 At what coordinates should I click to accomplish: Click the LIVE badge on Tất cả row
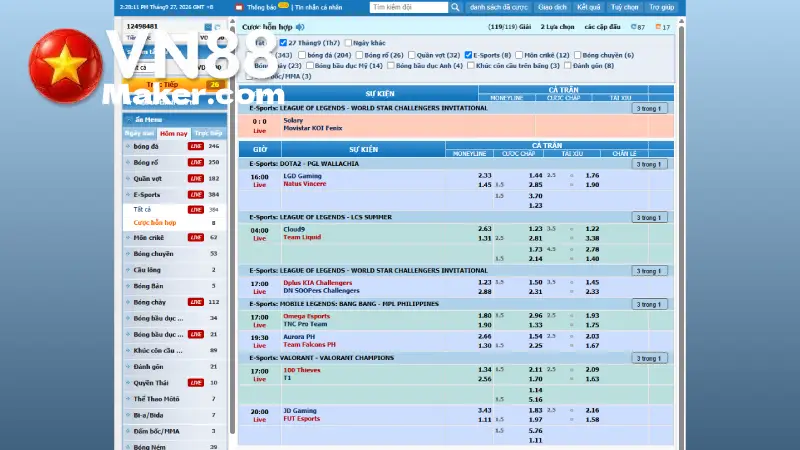(x=196, y=210)
